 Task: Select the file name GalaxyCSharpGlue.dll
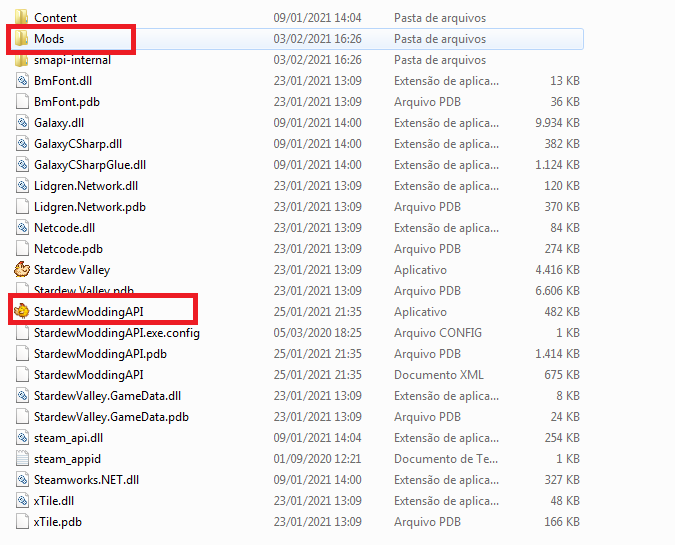(90, 165)
